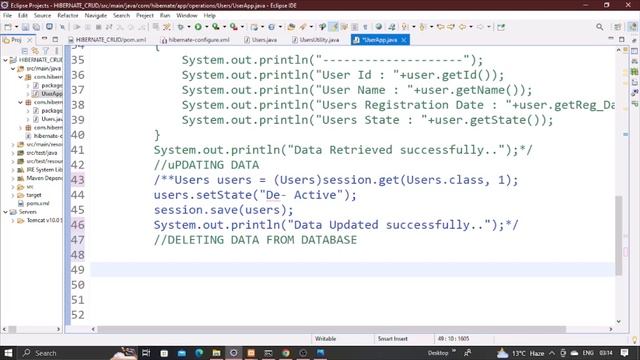This screenshot has width=640, height=360.
Task: Click the editor horizontal scrollbar
Action: point(331,329)
